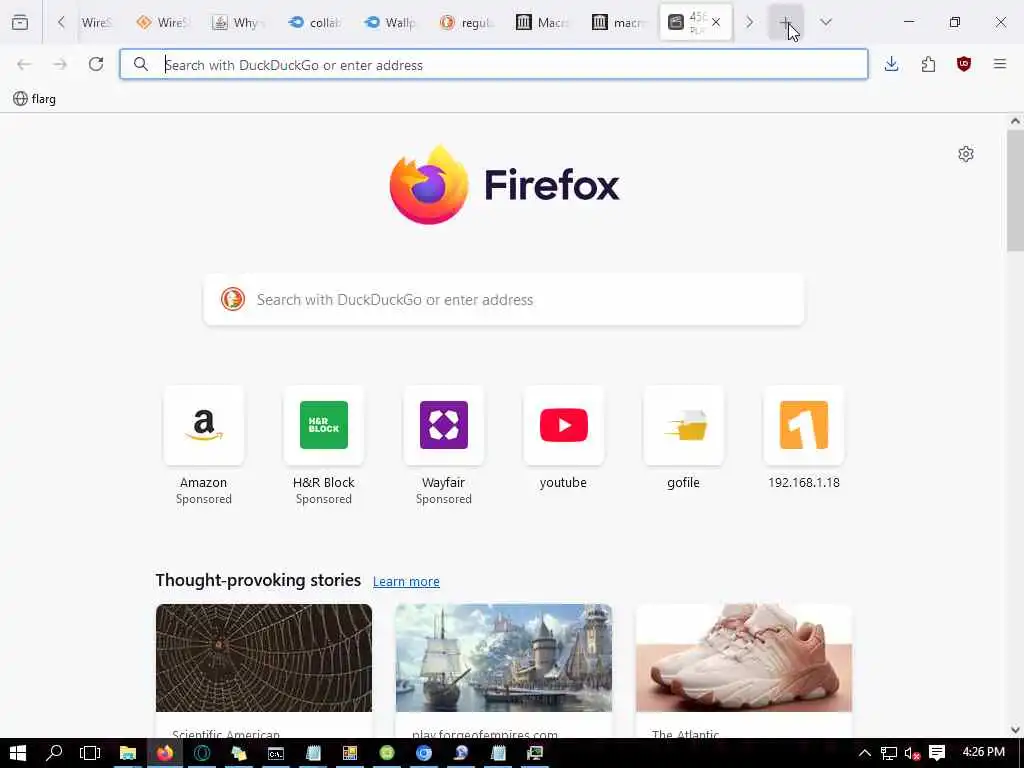Screen dimensions: 1024x768
Task: Open Firefox View from the tab bar
Action: [20, 22]
